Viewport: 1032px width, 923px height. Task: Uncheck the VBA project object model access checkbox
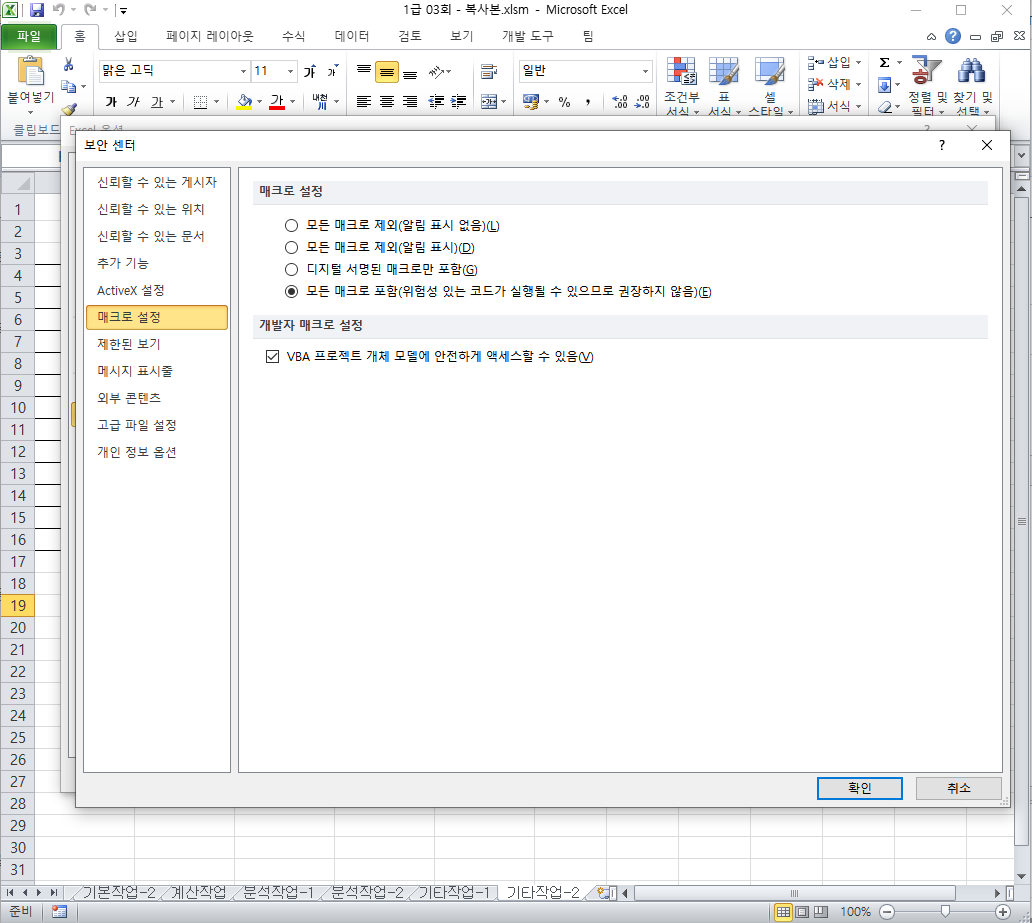pyautogui.click(x=273, y=357)
